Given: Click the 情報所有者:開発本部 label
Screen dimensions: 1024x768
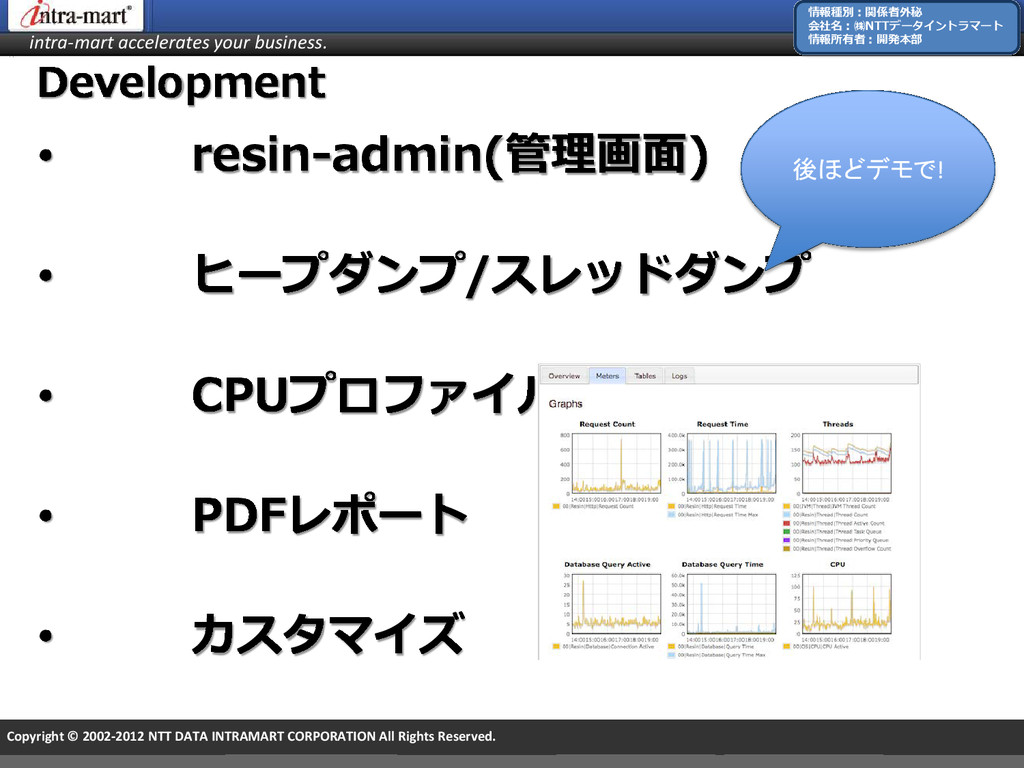Looking at the screenshot, I should (x=865, y=39).
